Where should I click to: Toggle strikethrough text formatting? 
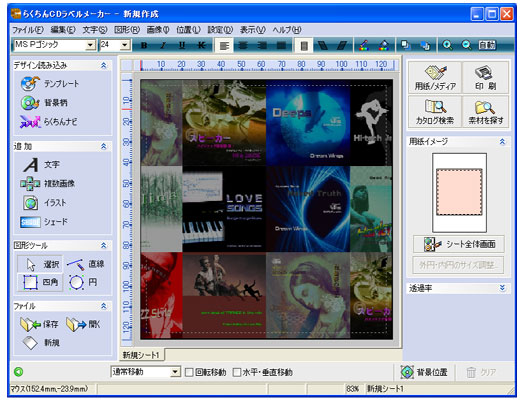click(201, 45)
